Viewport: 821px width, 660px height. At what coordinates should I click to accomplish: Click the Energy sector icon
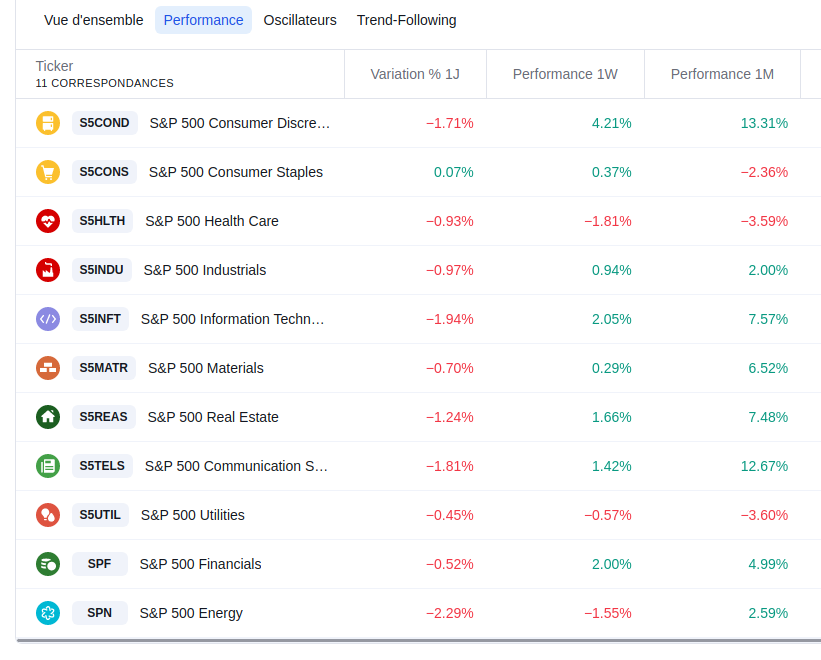tap(48, 613)
